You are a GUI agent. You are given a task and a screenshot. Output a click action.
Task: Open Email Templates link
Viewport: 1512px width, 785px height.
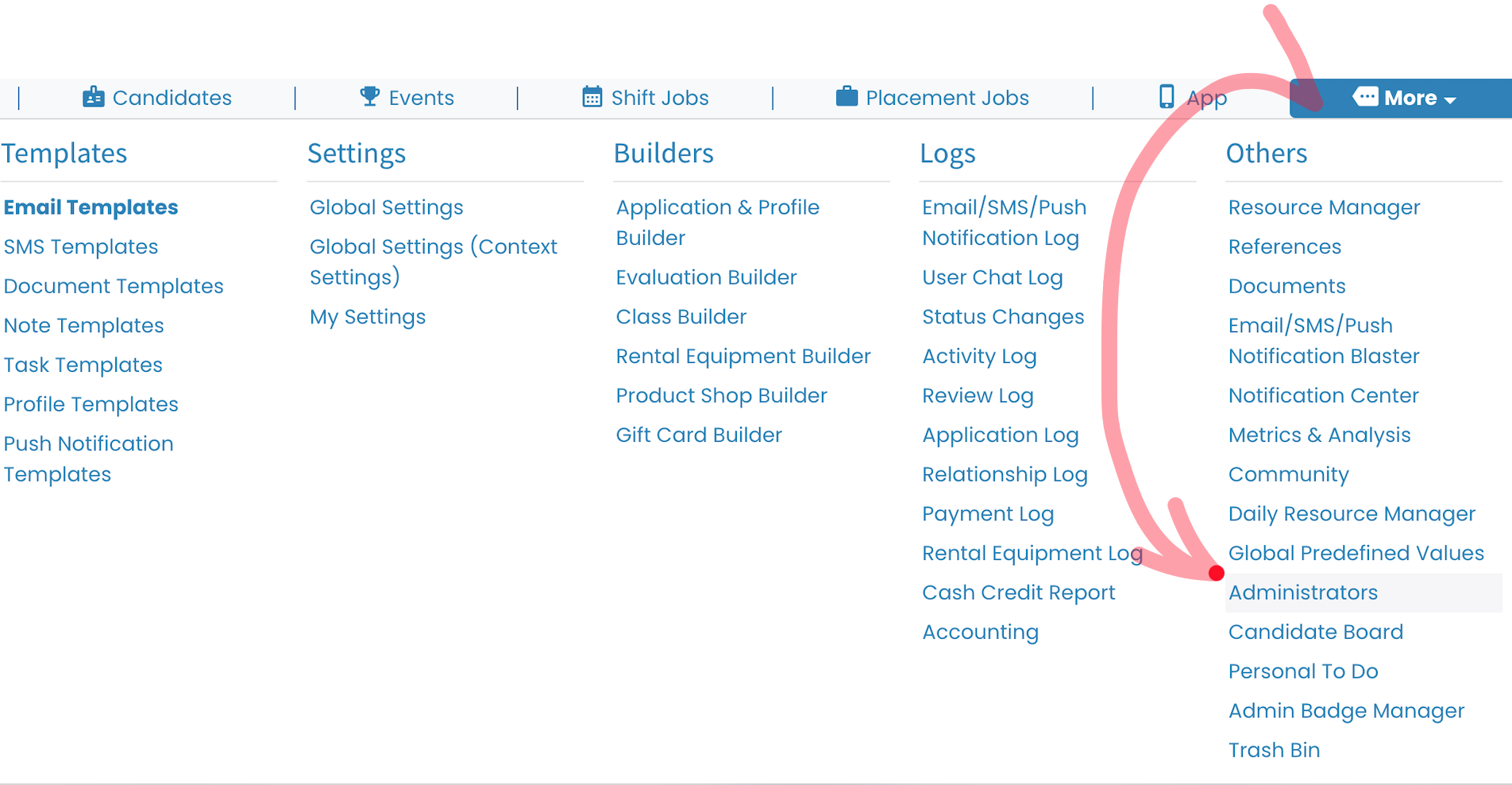point(91,207)
